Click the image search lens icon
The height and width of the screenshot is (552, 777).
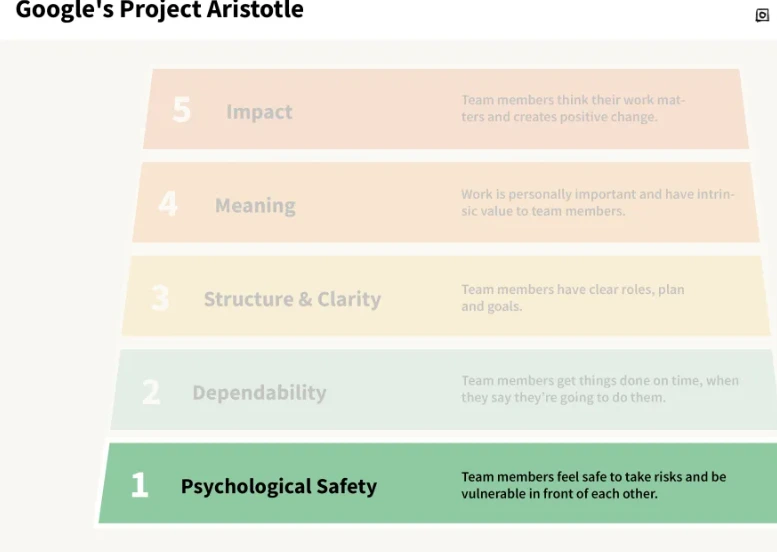[x=762, y=15]
